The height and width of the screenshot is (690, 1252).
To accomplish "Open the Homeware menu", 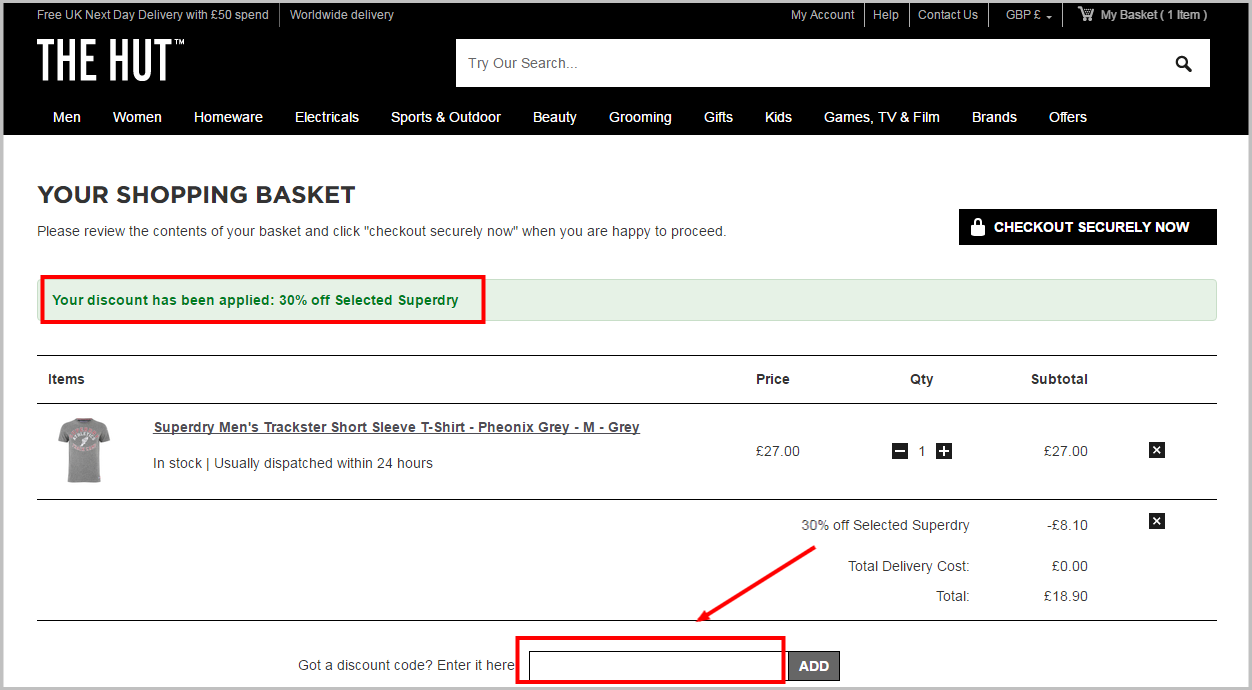I will click(x=228, y=117).
